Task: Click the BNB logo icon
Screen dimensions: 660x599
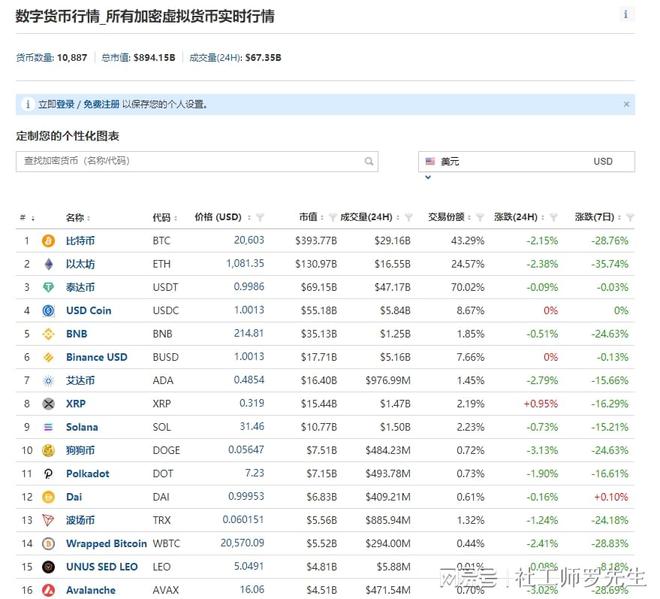Action: [x=48, y=334]
